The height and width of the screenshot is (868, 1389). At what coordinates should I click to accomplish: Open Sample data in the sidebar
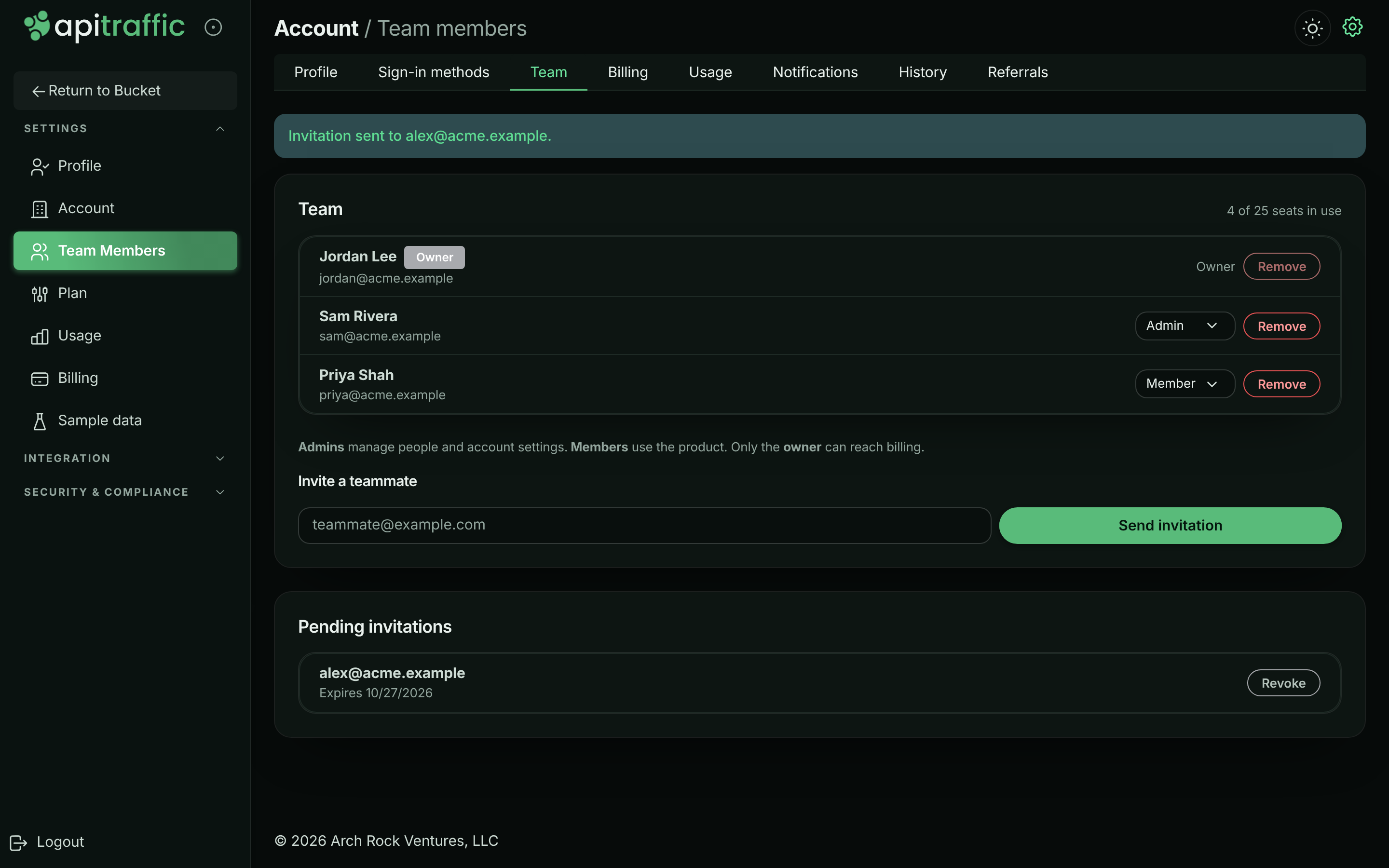[125, 421]
